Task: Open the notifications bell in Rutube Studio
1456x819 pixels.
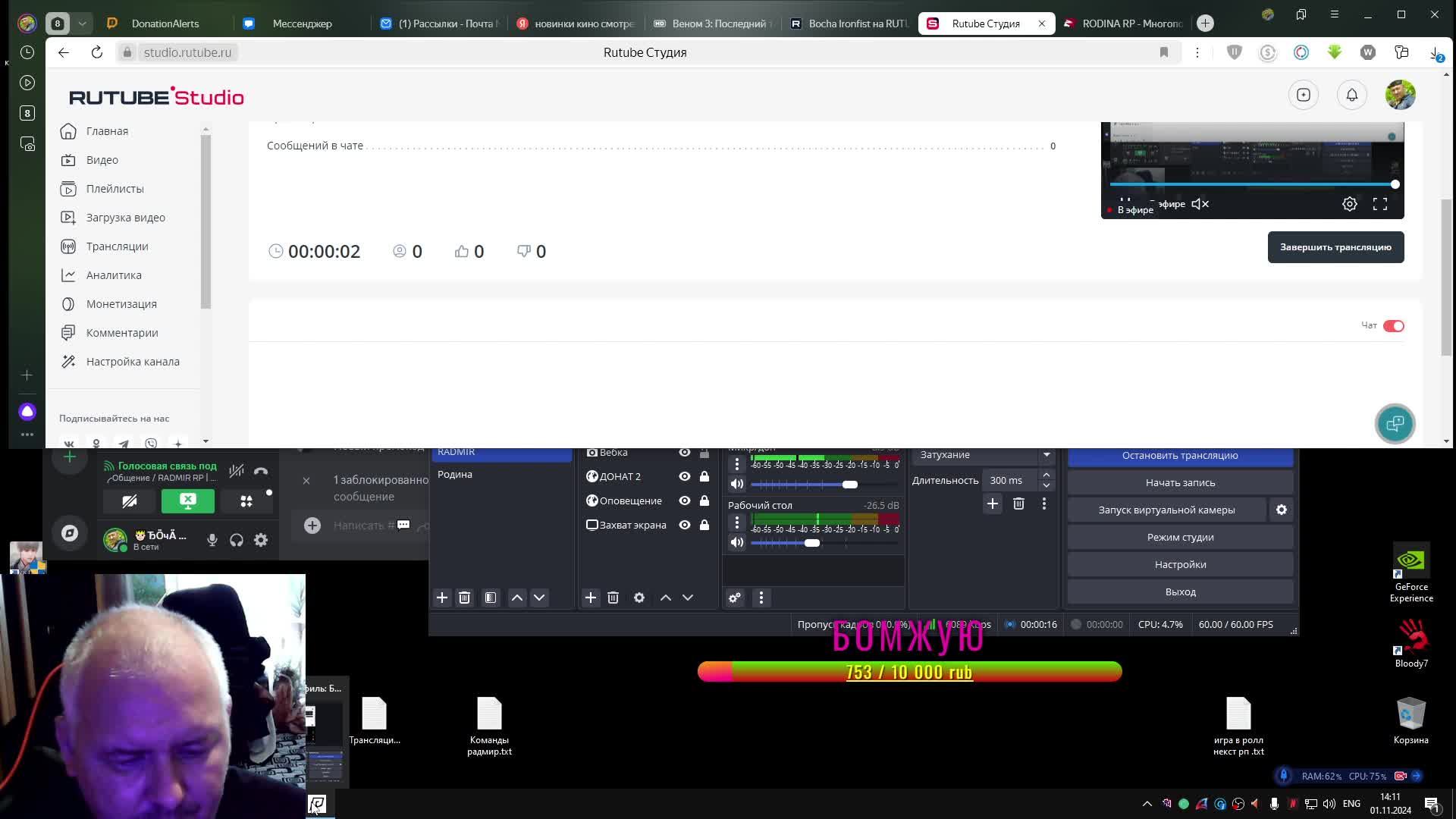Action: [x=1351, y=96]
